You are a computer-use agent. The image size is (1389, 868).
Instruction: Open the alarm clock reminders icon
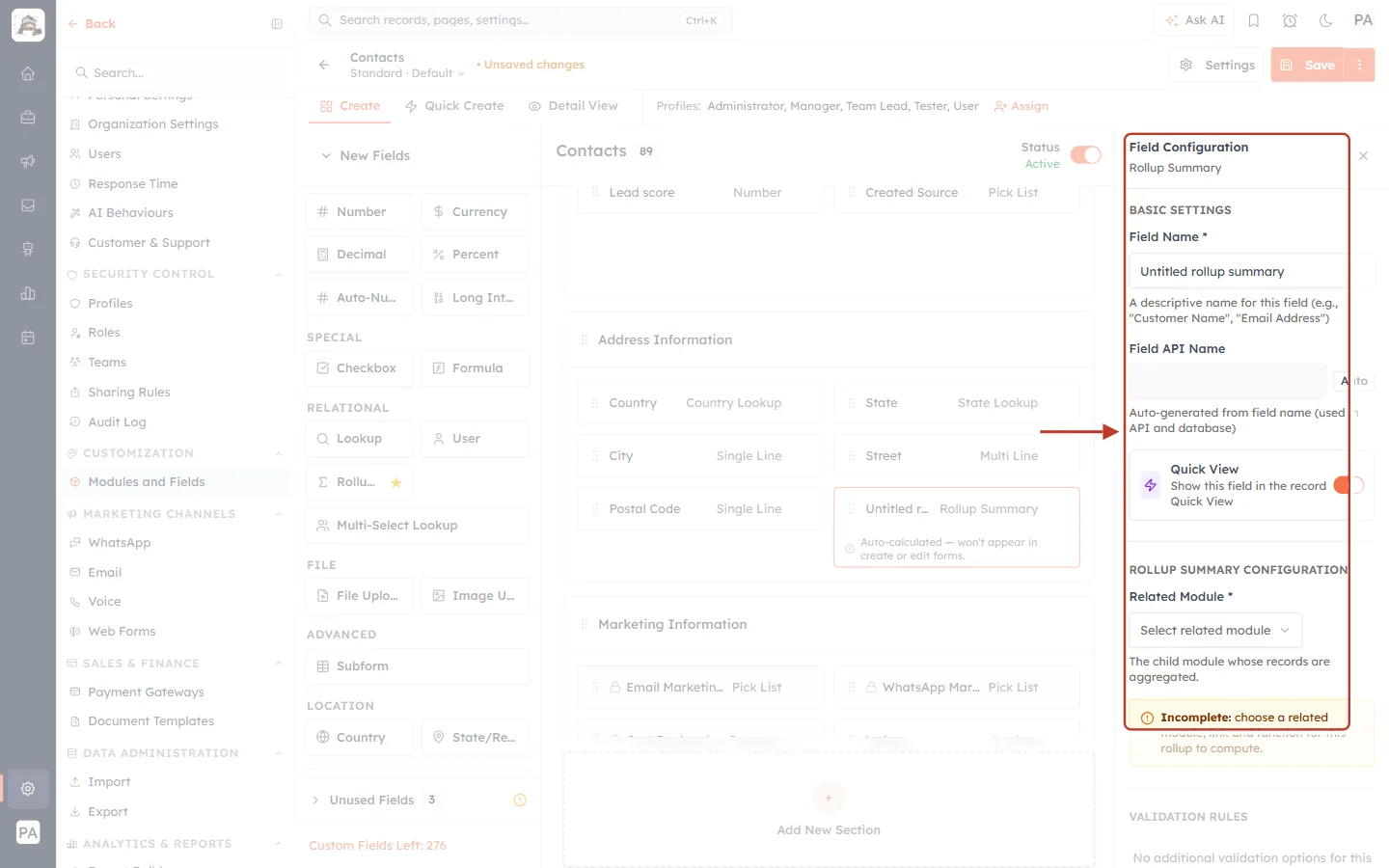click(x=1290, y=20)
